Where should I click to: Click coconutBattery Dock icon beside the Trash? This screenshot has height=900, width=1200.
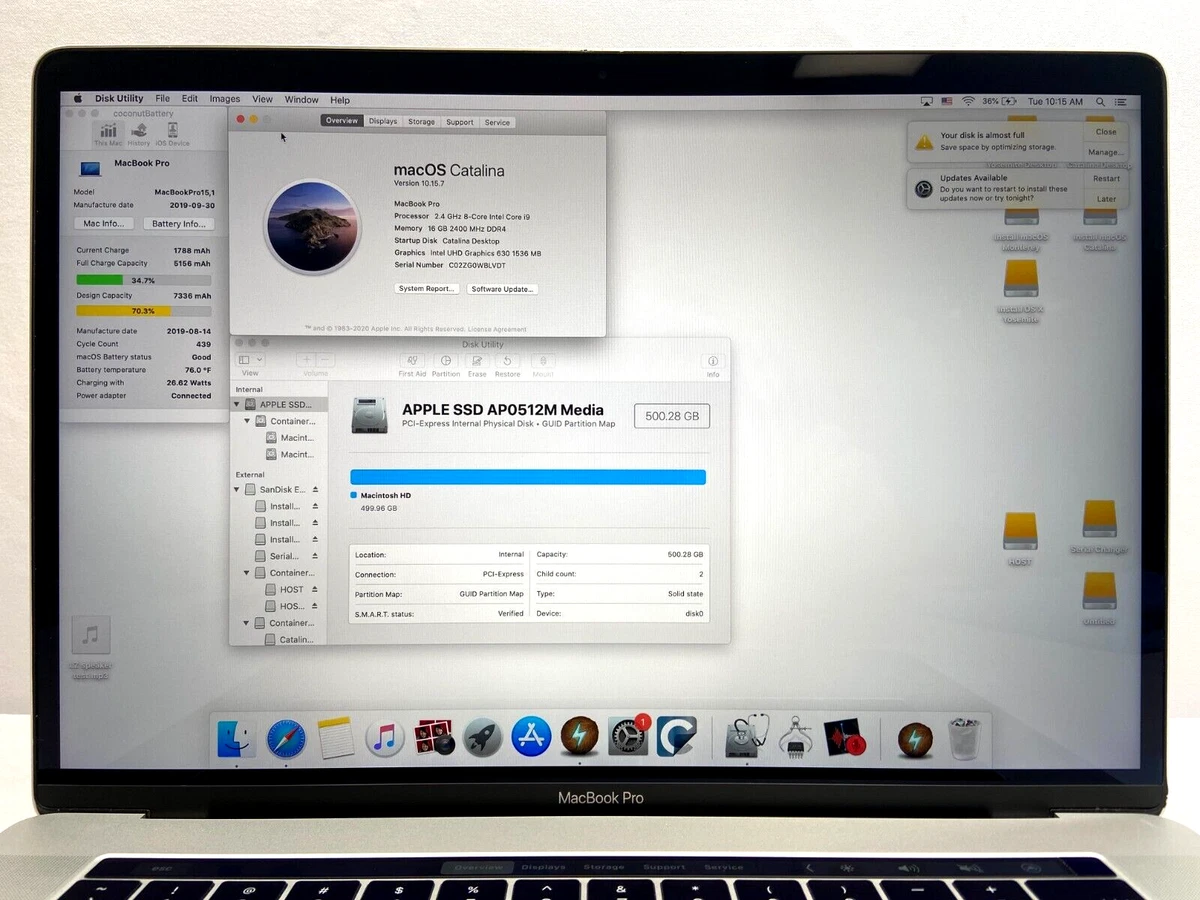point(915,739)
